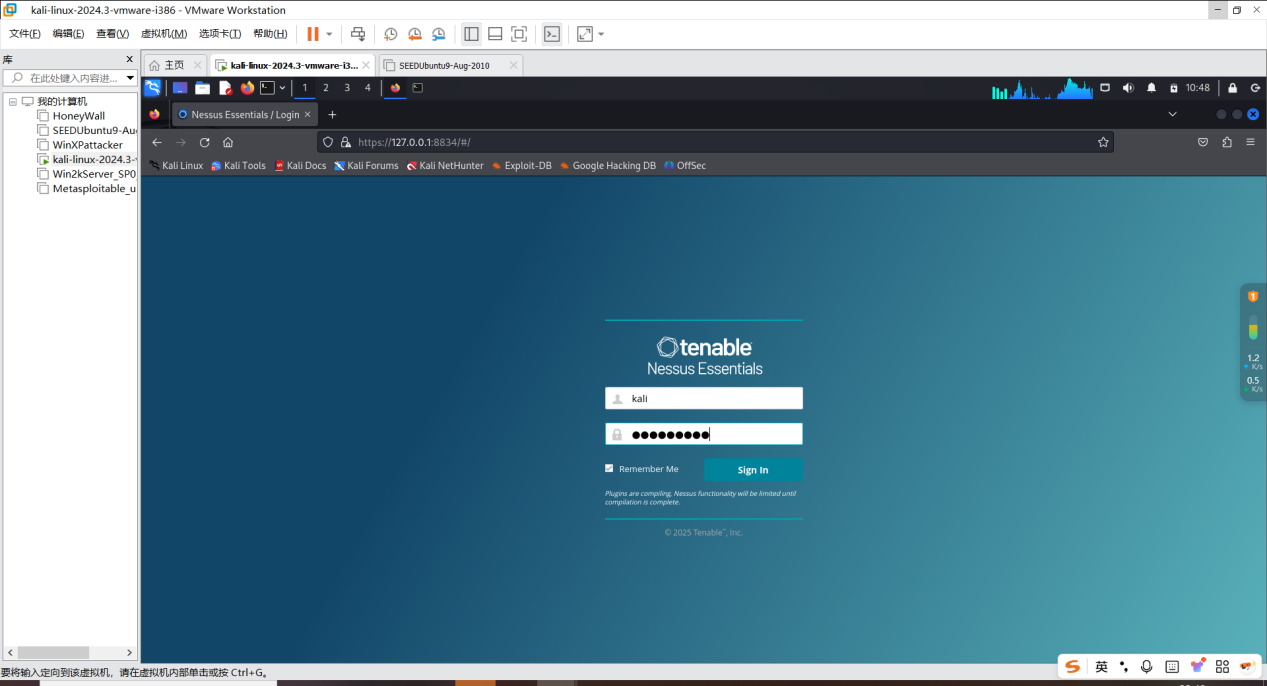Viewport: 1267px width, 686px height.
Task: Toggle the Remember Me checkbox
Action: [609, 468]
